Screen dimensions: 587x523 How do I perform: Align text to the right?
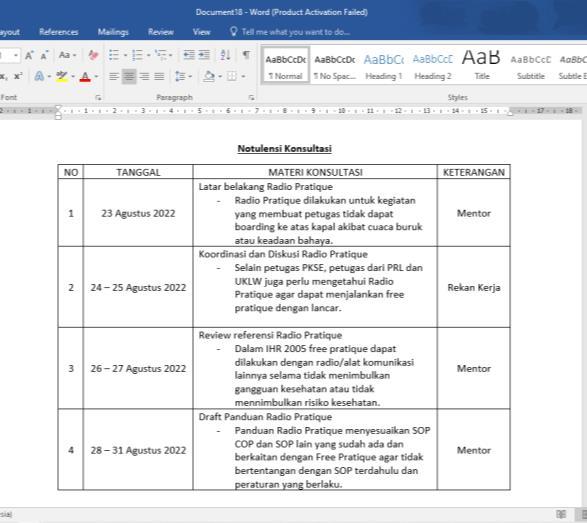point(144,77)
